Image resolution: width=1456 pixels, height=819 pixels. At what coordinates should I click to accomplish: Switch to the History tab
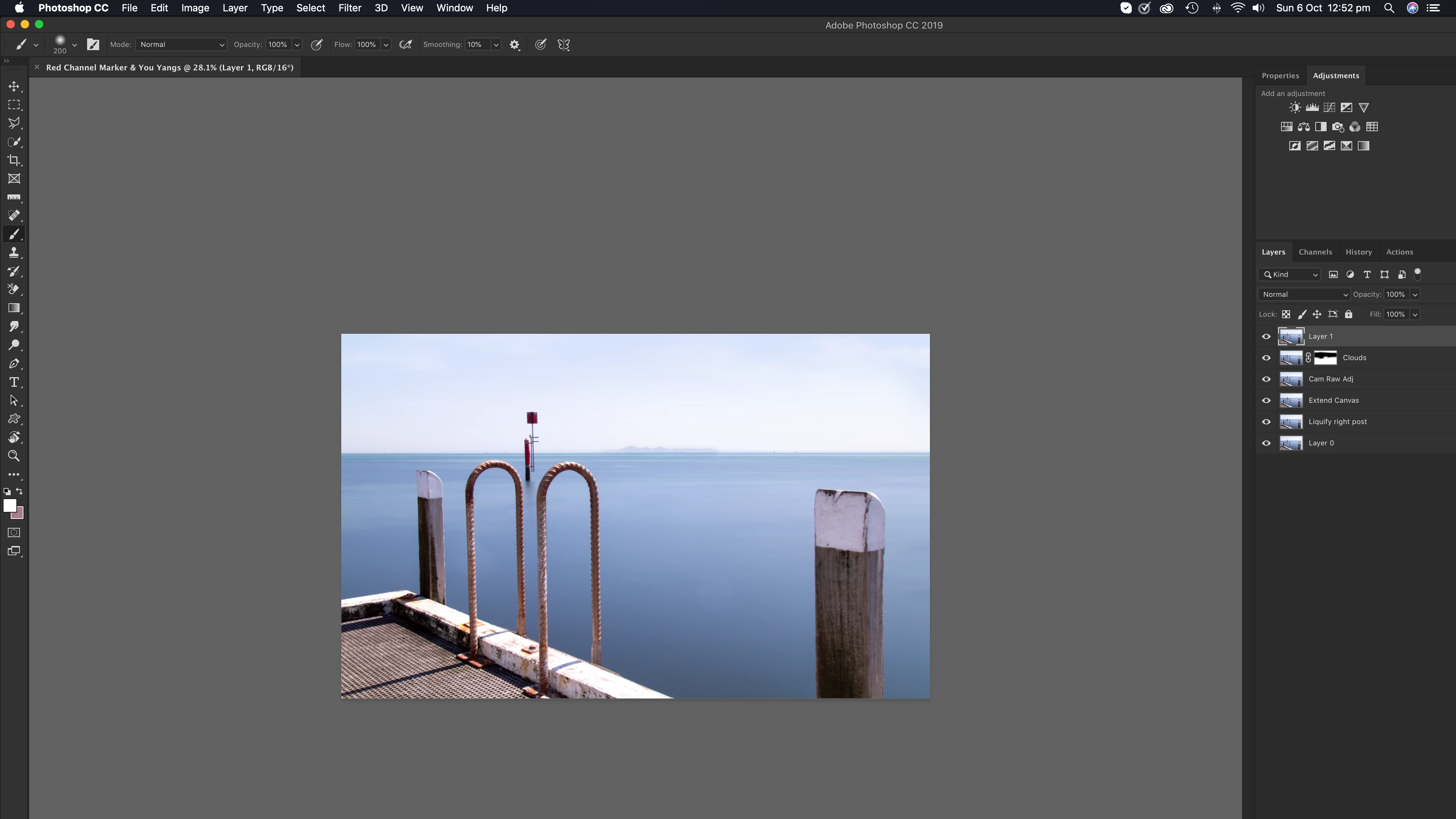[x=1358, y=252]
